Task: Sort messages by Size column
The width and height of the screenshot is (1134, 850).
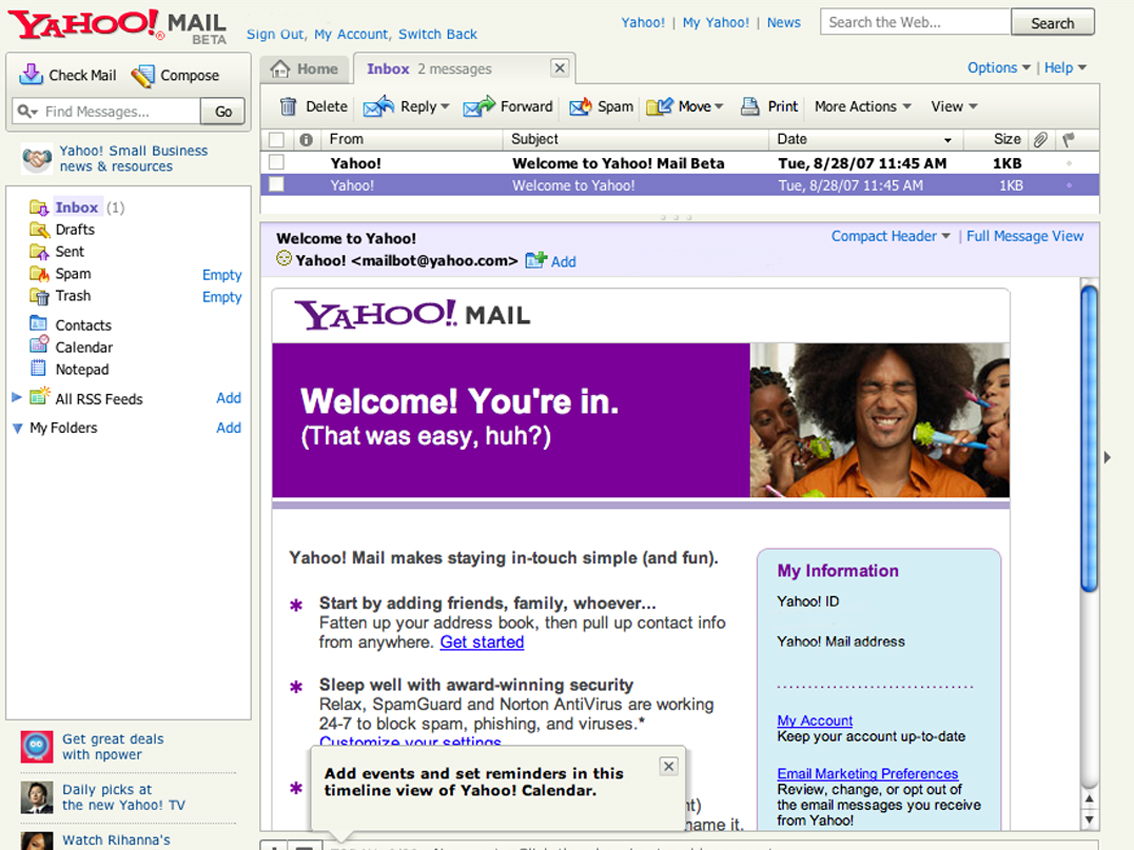Action: click(x=995, y=139)
